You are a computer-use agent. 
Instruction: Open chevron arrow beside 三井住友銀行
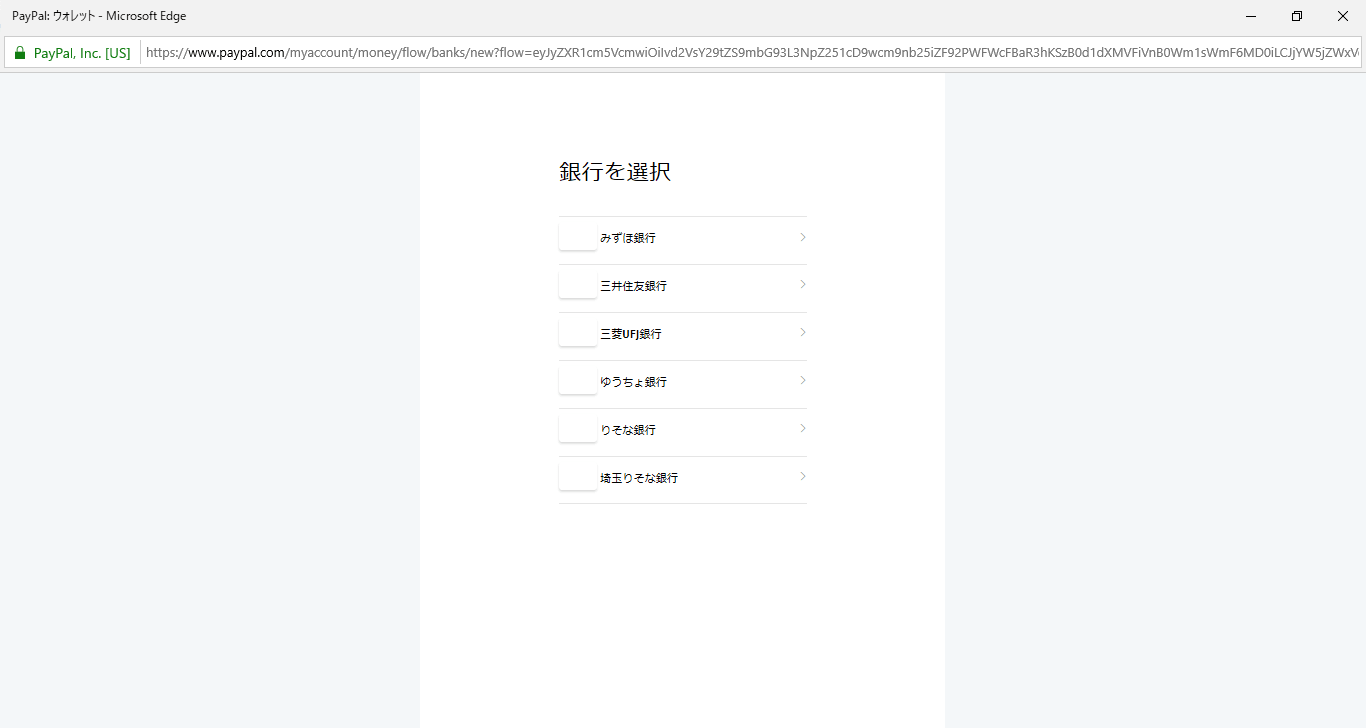(803, 285)
